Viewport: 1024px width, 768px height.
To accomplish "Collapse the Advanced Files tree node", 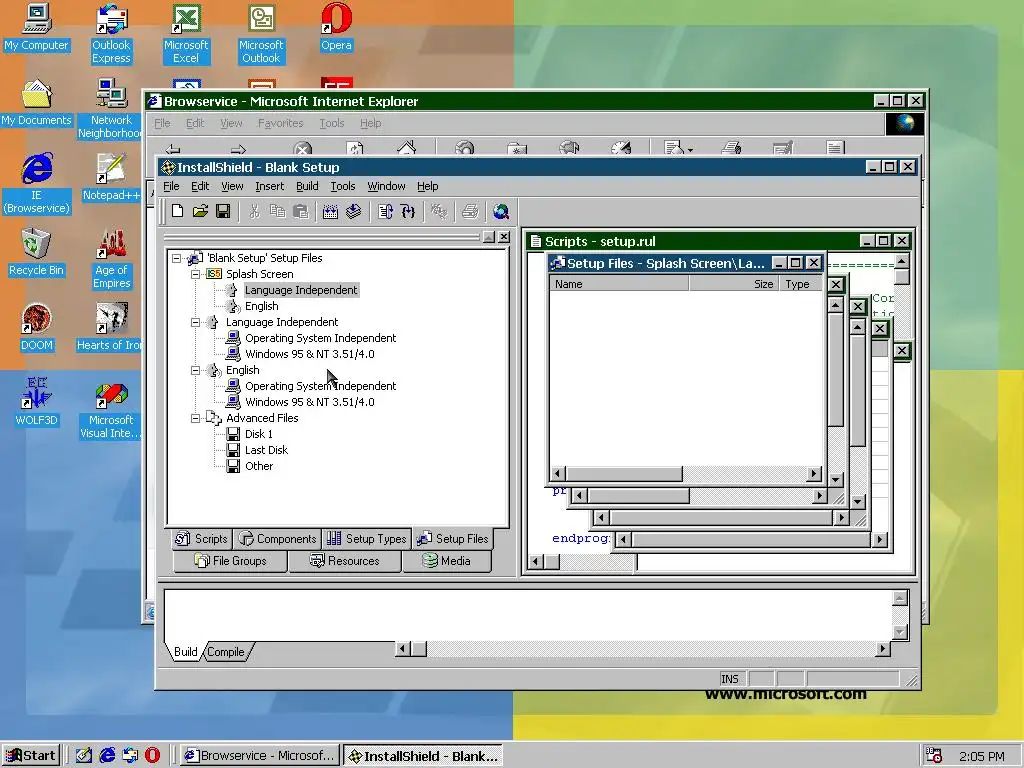I will 195,419.
